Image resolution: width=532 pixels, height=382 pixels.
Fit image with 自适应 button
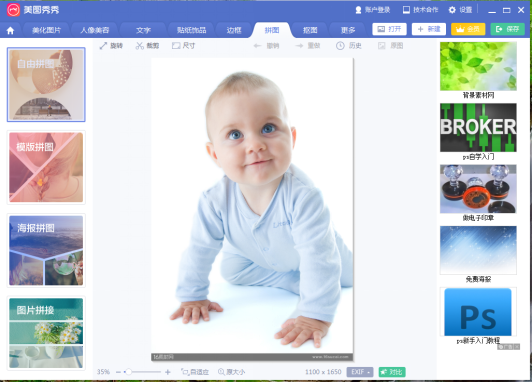click(195, 372)
